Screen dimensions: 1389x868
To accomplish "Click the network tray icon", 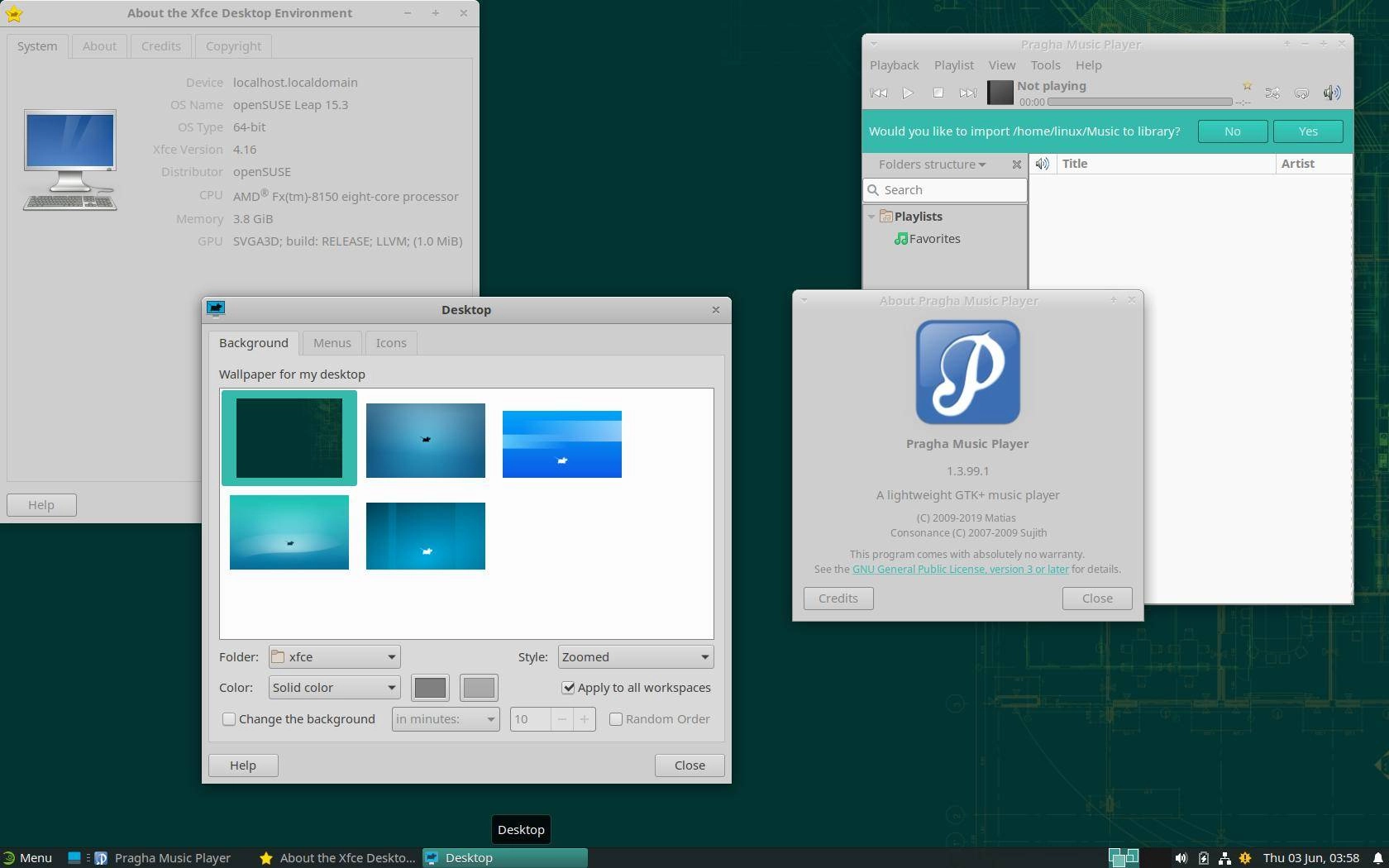I will (x=1224, y=858).
